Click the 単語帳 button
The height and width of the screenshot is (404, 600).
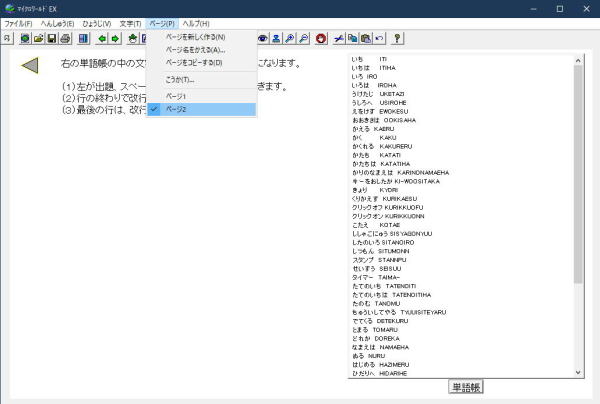[466, 387]
